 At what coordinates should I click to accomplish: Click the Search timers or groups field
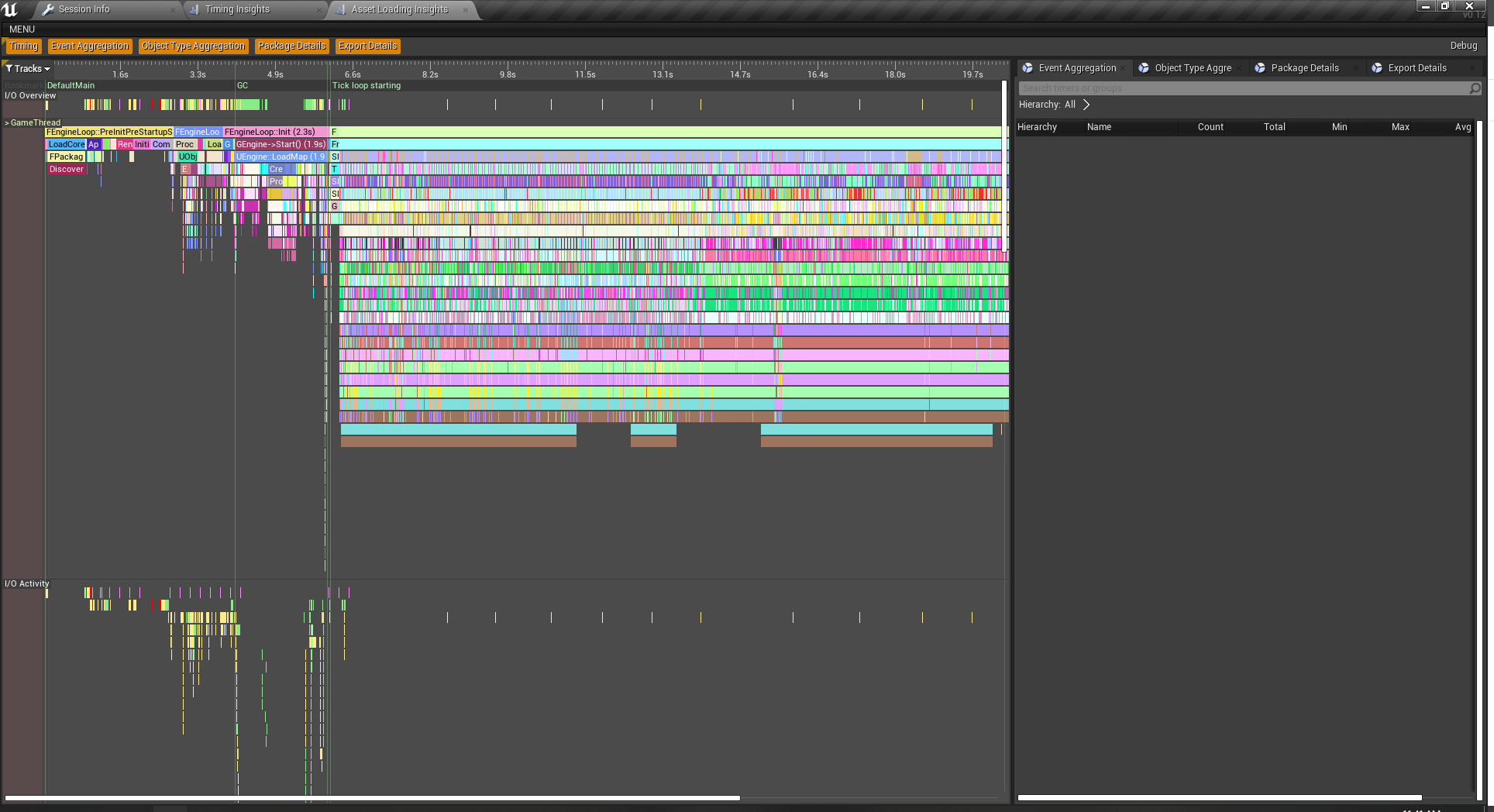[x=1244, y=88]
